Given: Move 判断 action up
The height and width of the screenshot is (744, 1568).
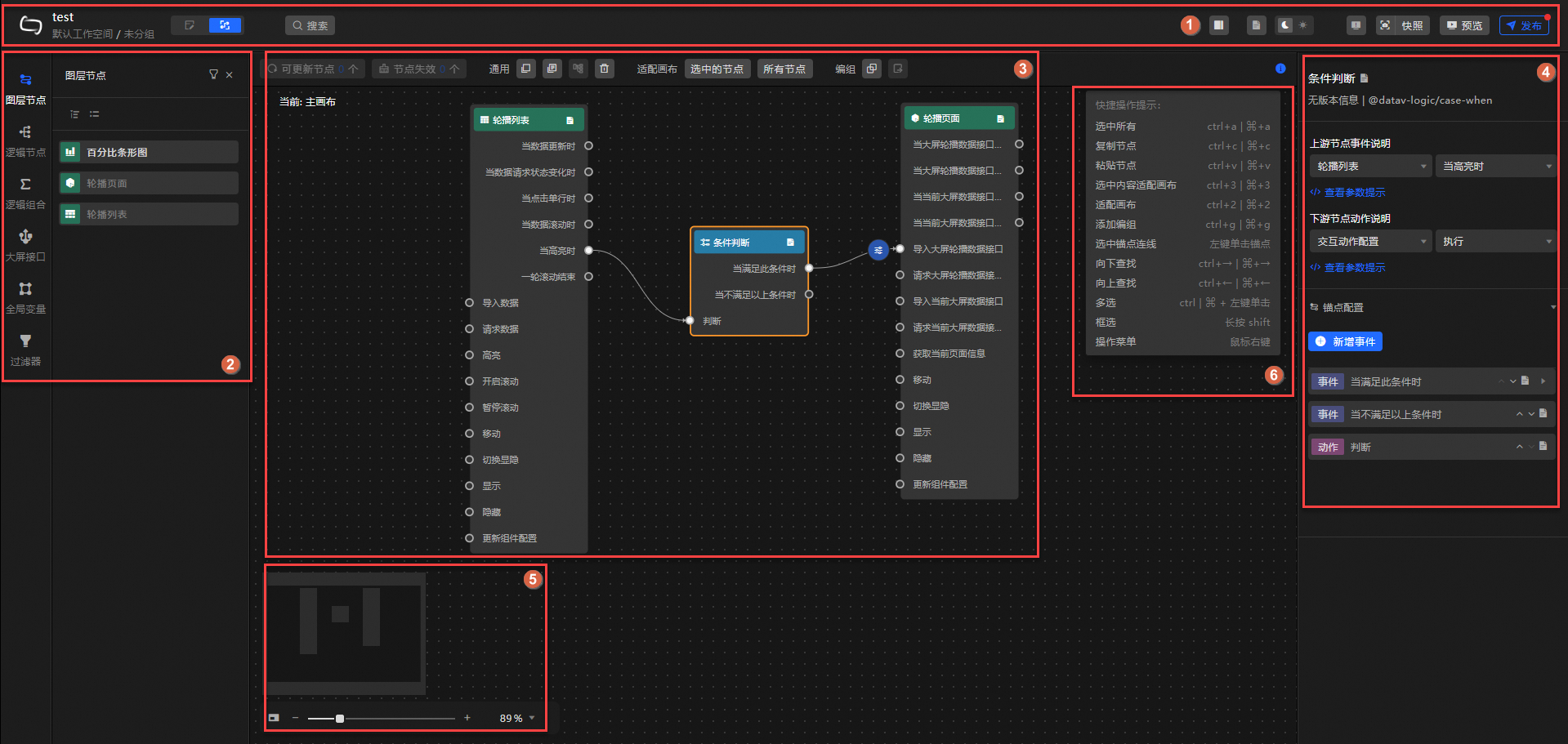Looking at the screenshot, I should (x=1519, y=447).
